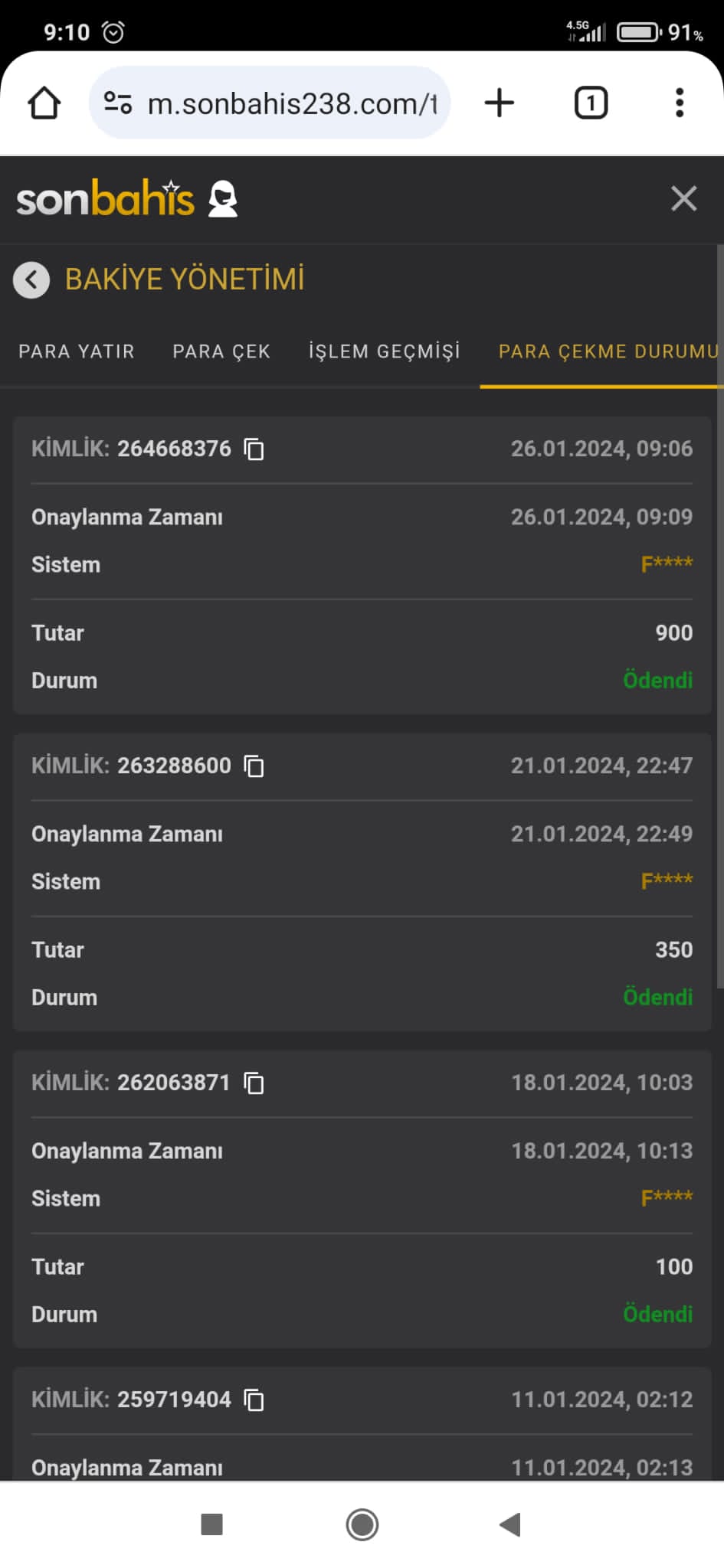This screenshot has height=1568, width=724.
Task: Open the site info icon in address bar
Action: [x=118, y=103]
